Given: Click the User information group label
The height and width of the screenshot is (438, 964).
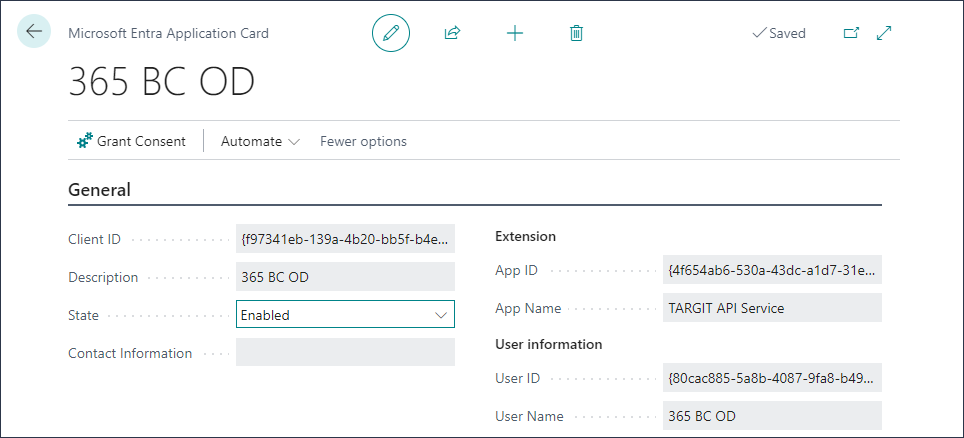Looking at the screenshot, I should [x=549, y=344].
